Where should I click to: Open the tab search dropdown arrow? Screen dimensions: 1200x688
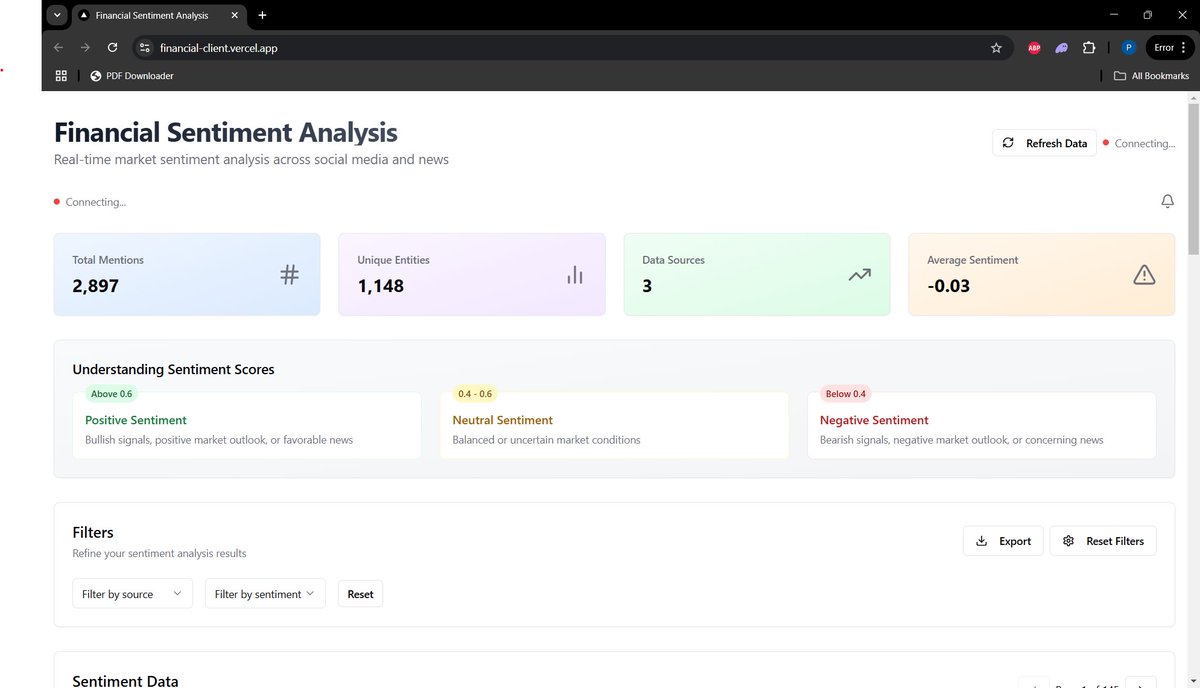[x=56, y=15]
